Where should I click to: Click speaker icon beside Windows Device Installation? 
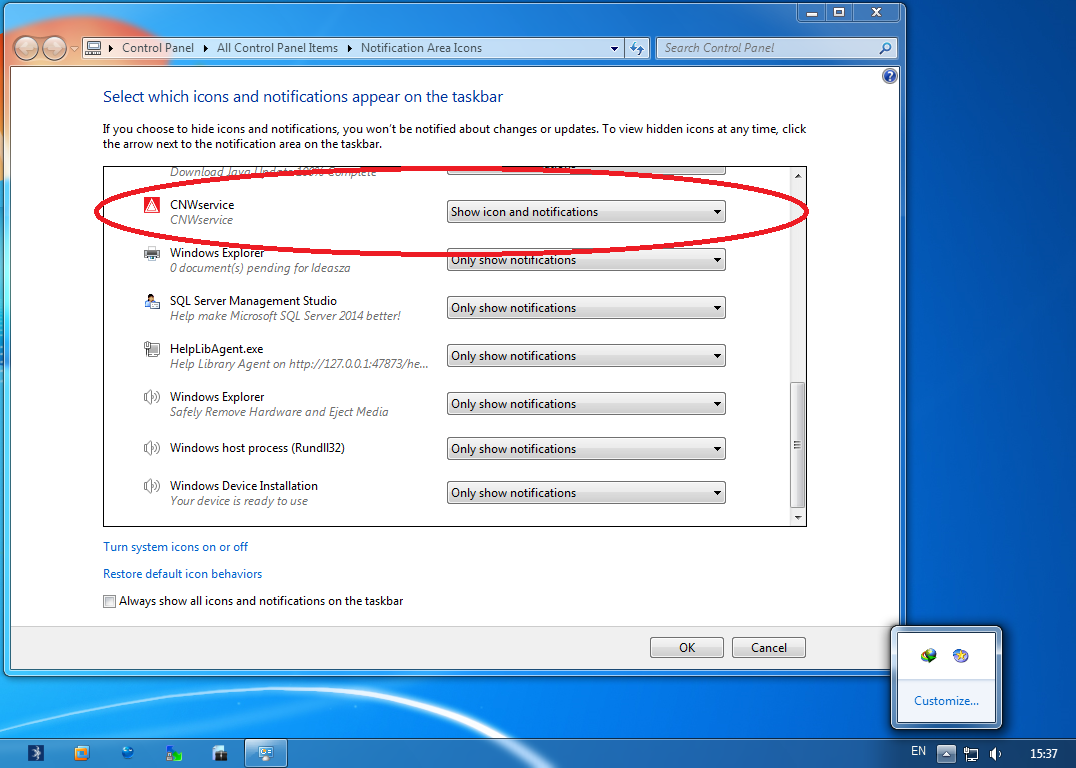click(152, 487)
